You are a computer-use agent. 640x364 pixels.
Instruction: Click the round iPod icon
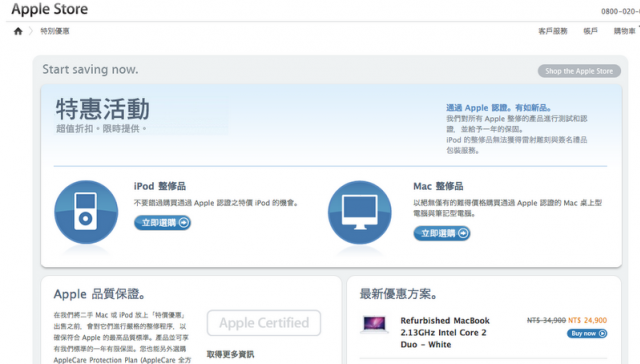[86, 212]
